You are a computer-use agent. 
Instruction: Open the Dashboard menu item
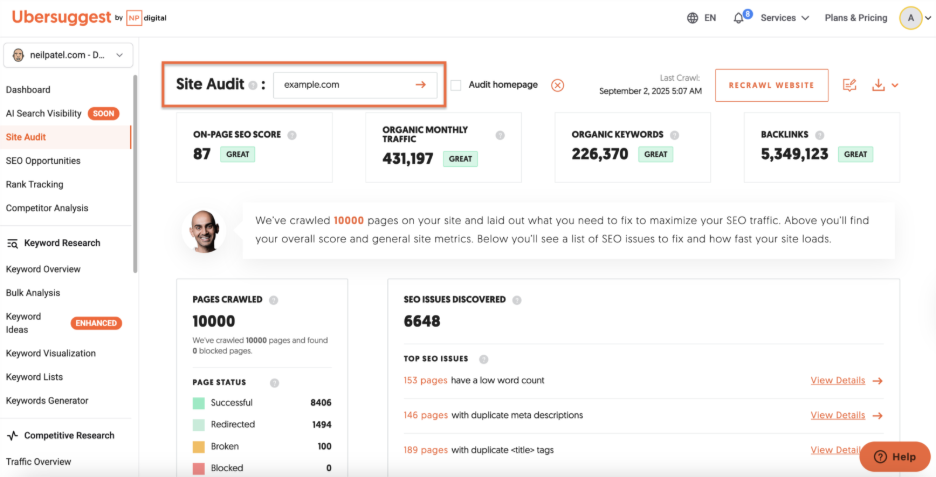28,90
